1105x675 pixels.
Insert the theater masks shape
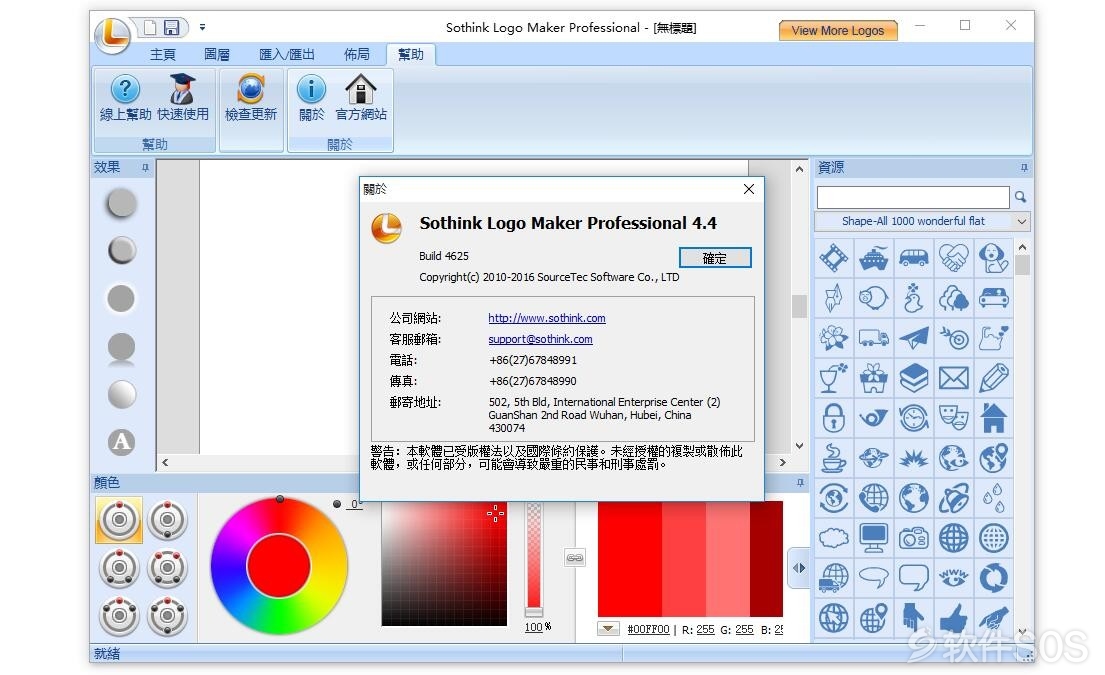pyautogui.click(x=953, y=418)
